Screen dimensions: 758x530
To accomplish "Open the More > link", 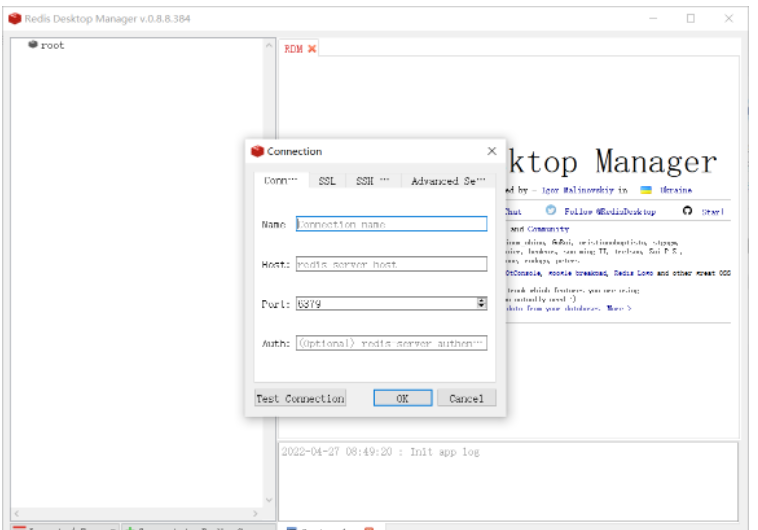I will click(619, 308).
